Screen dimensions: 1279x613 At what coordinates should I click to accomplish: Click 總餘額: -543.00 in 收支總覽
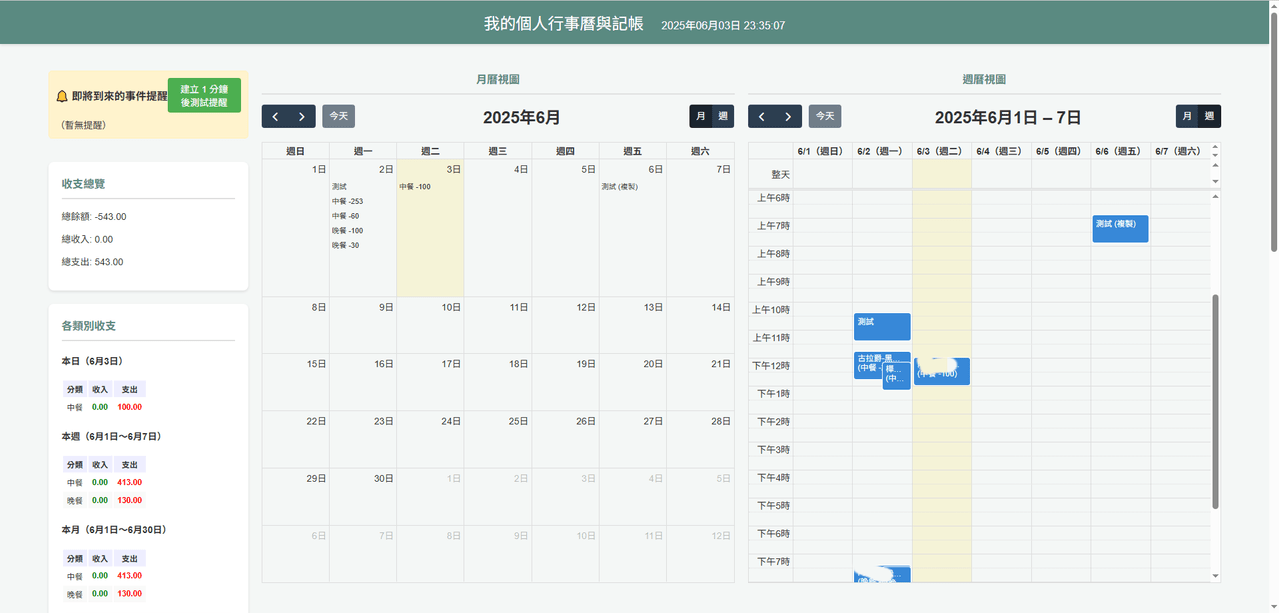coord(94,216)
